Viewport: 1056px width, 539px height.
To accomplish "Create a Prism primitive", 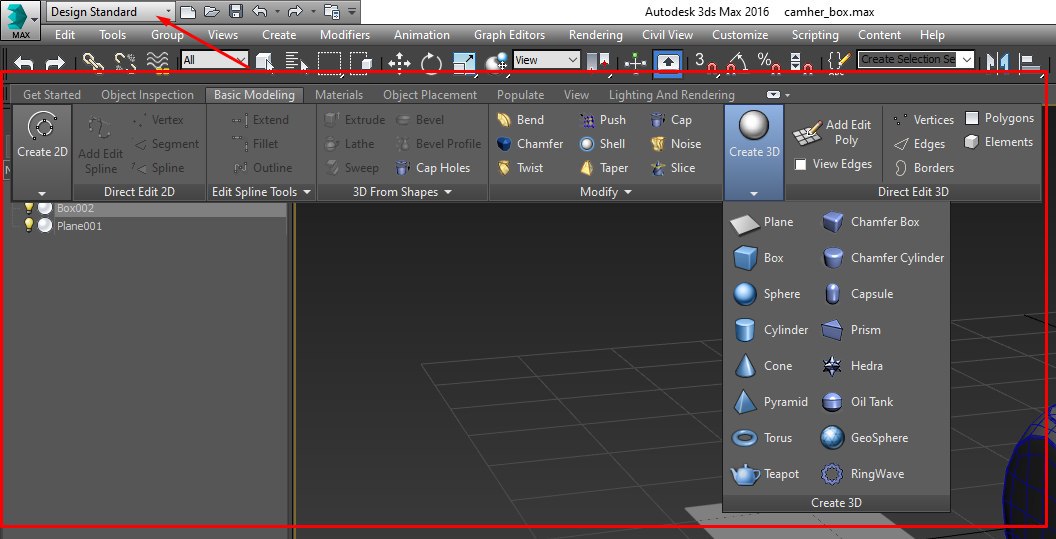I will pyautogui.click(x=851, y=330).
